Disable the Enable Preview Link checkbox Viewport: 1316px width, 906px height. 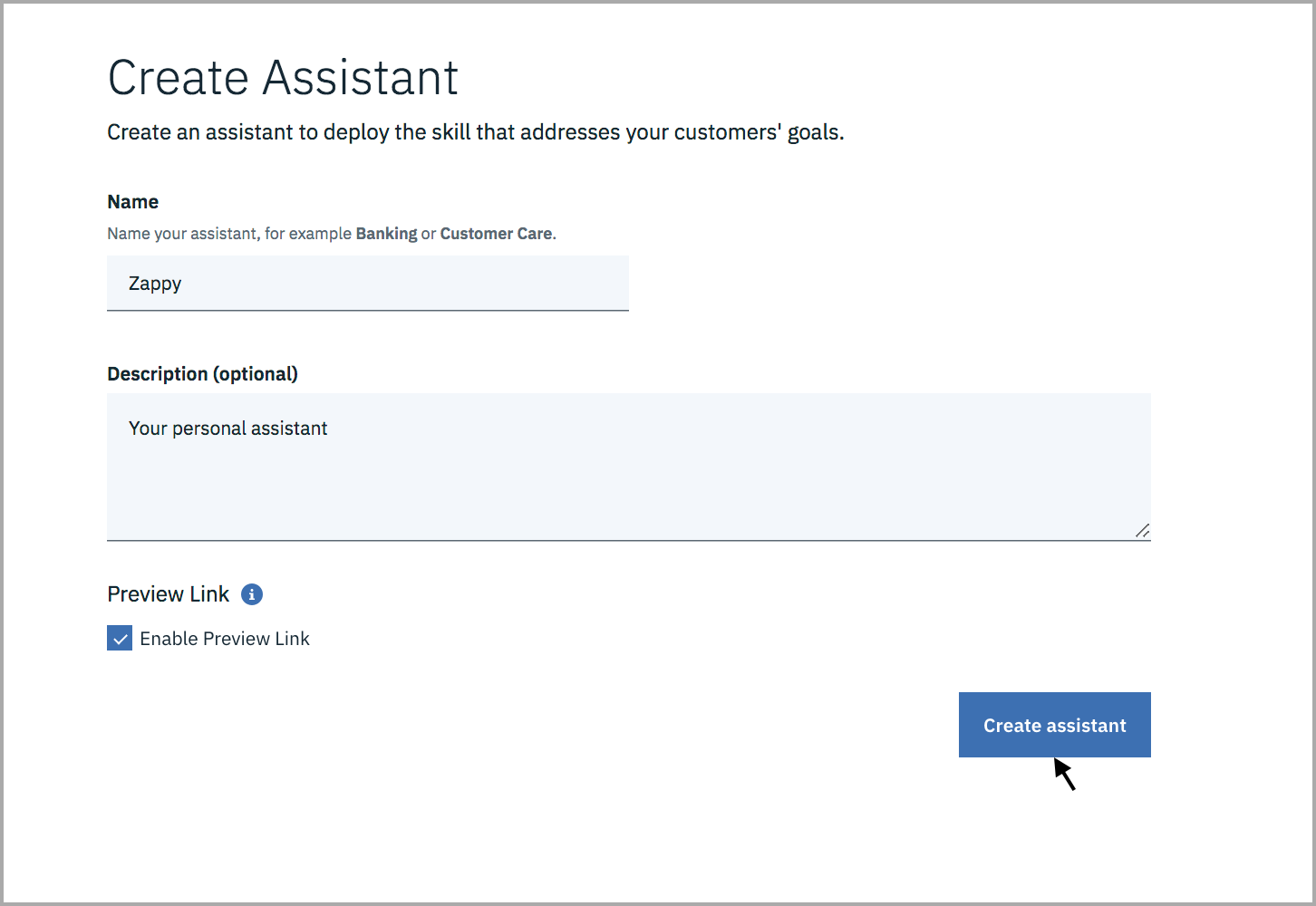pos(119,638)
